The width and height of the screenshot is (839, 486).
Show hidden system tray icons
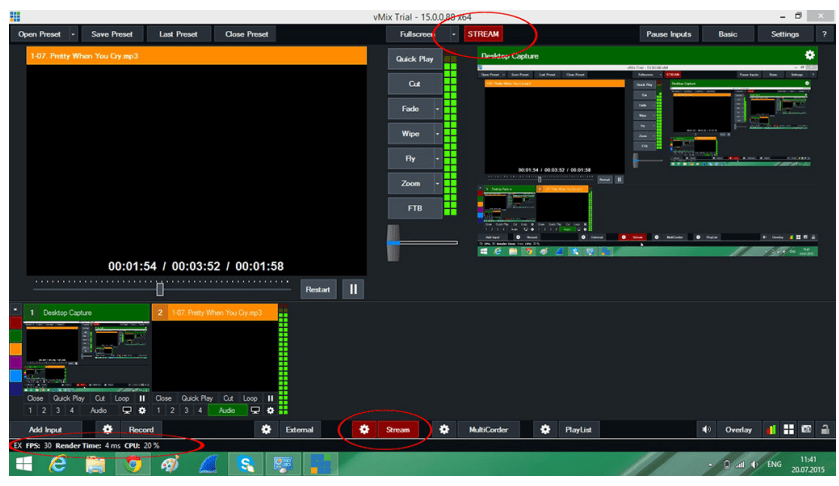click(x=711, y=465)
